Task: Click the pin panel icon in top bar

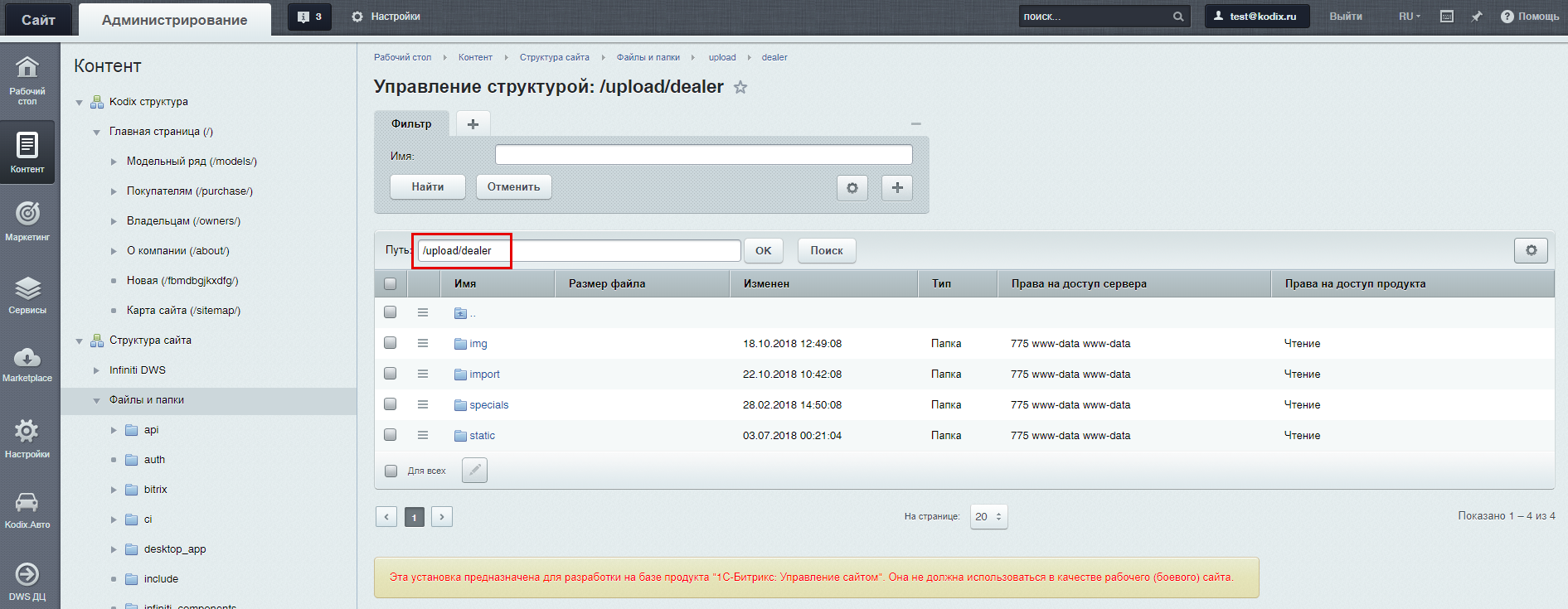Action: click(x=1477, y=17)
